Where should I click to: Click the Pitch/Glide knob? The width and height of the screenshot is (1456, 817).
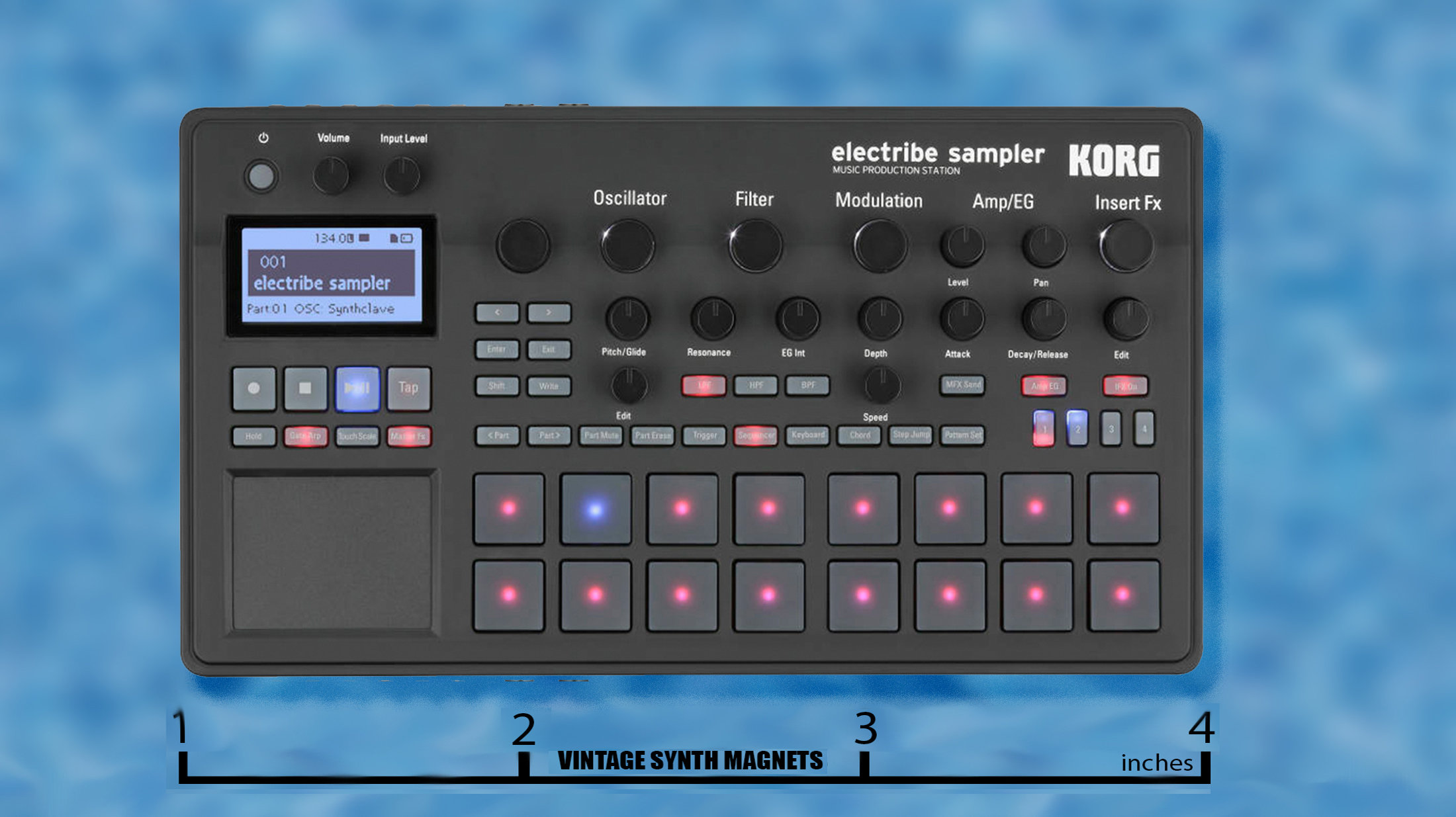click(x=627, y=318)
